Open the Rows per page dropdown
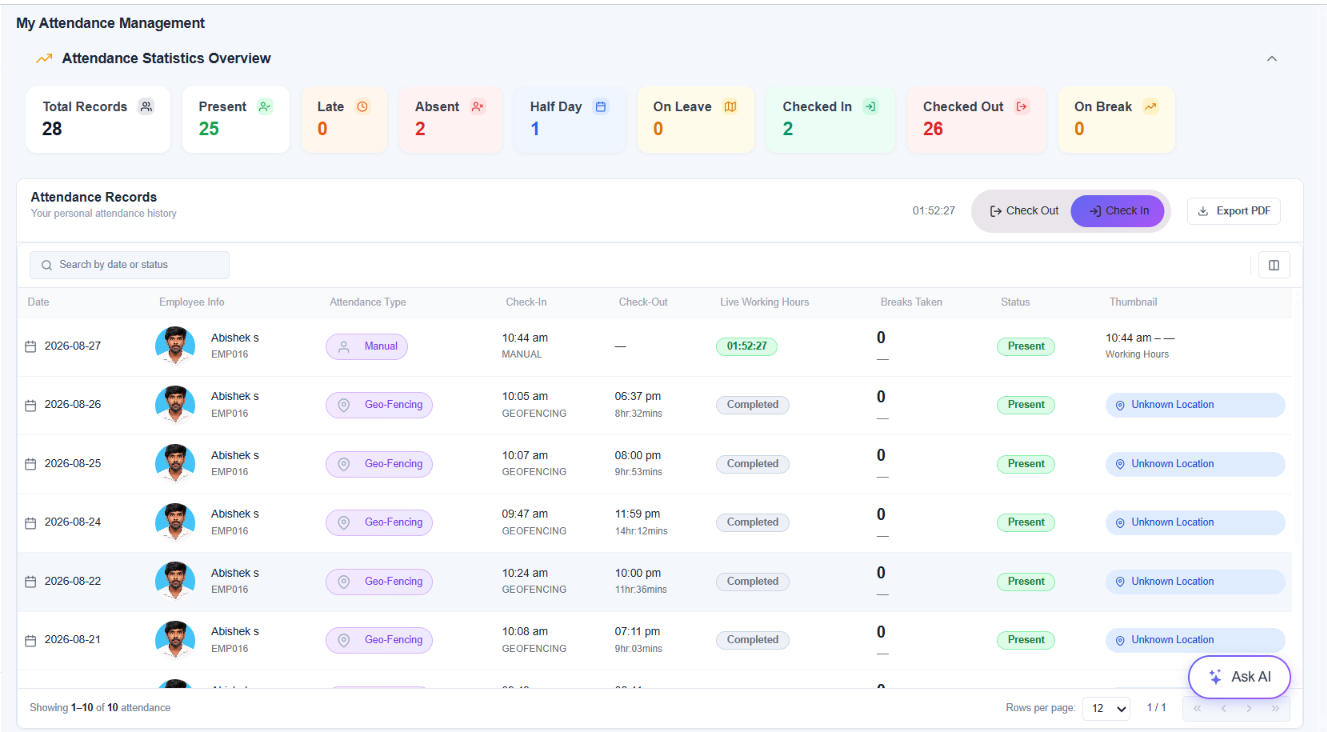The width and height of the screenshot is (1327, 732). tap(1108, 708)
